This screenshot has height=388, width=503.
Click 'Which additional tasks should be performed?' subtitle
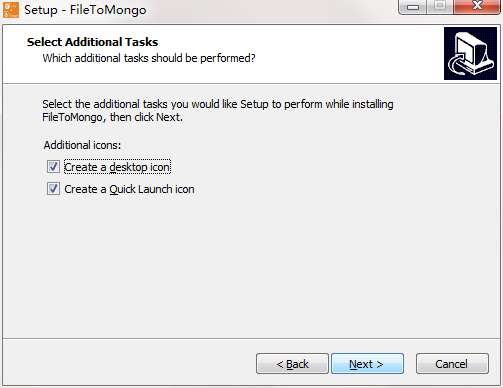[149, 58]
